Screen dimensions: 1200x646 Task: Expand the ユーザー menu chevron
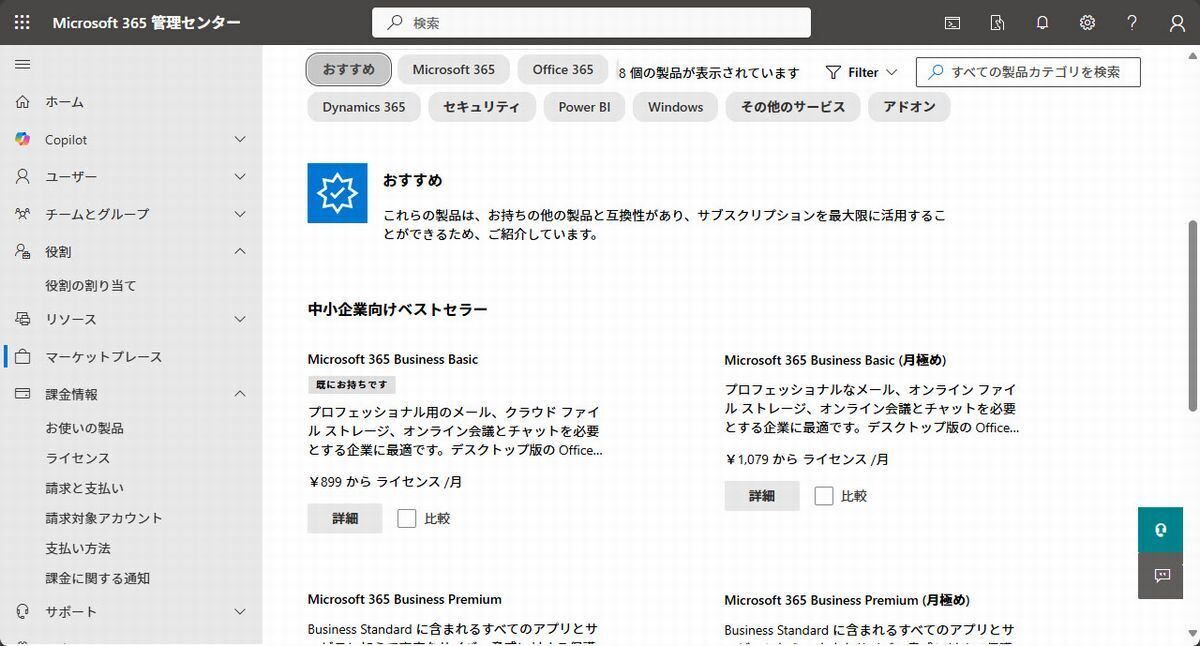pos(240,177)
